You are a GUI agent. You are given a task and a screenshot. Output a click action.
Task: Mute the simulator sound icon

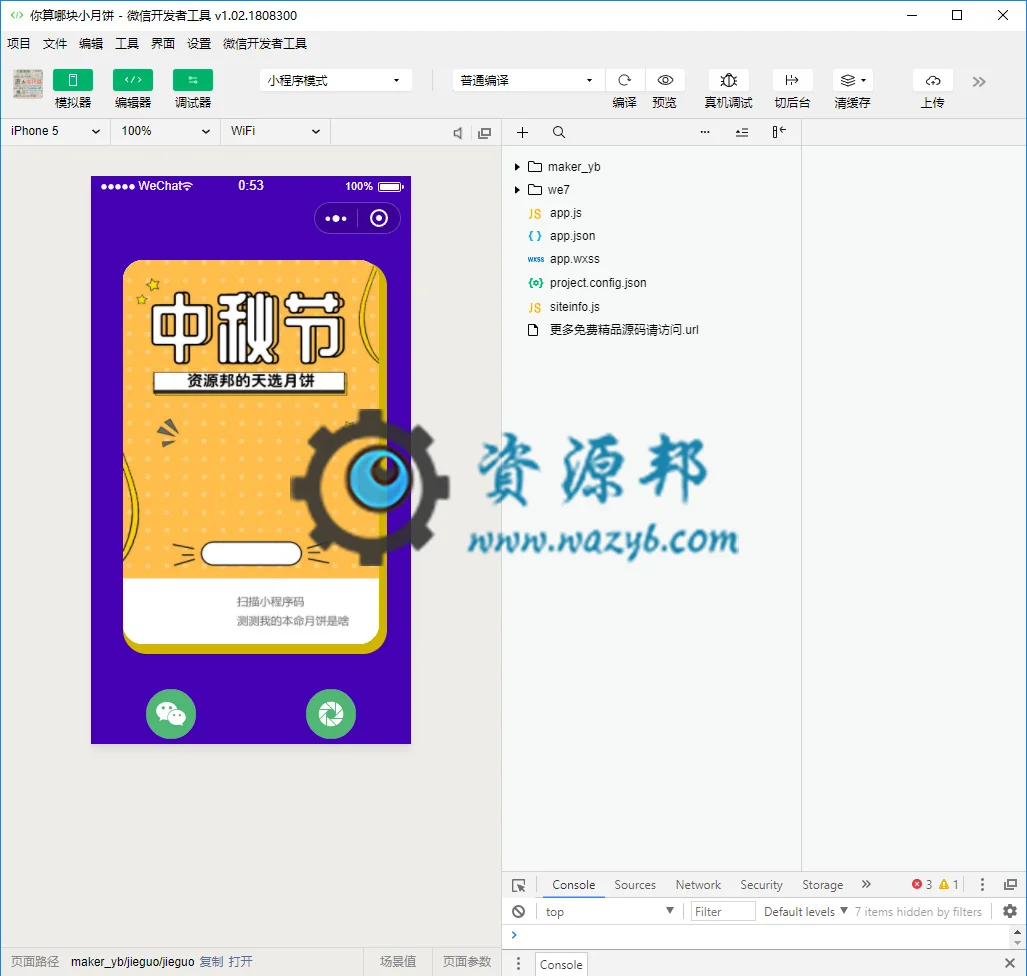457,133
